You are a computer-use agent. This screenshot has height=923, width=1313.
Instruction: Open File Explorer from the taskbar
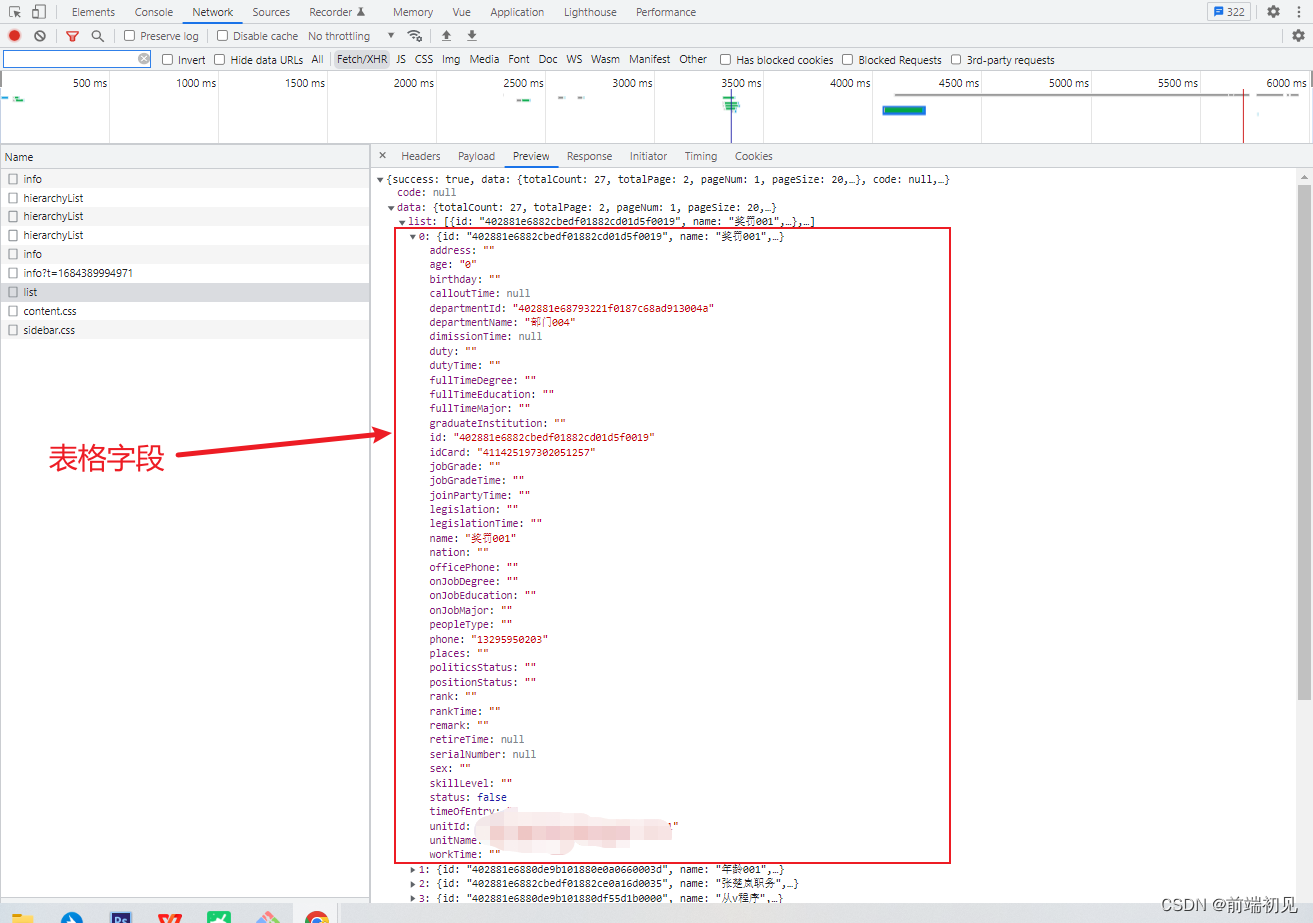click(x=22, y=917)
